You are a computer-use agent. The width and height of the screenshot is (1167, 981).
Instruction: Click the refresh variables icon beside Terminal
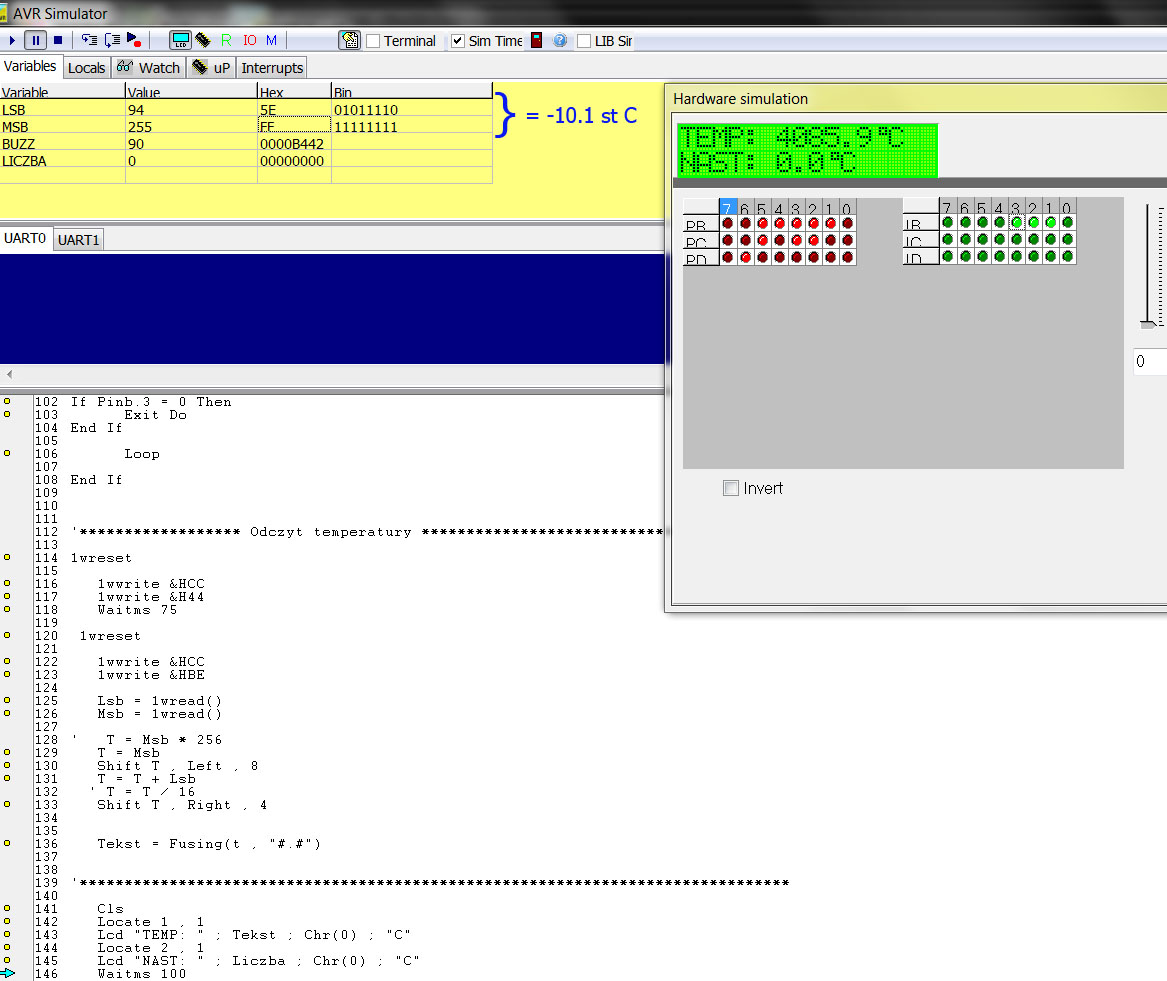click(x=349, y=40)
